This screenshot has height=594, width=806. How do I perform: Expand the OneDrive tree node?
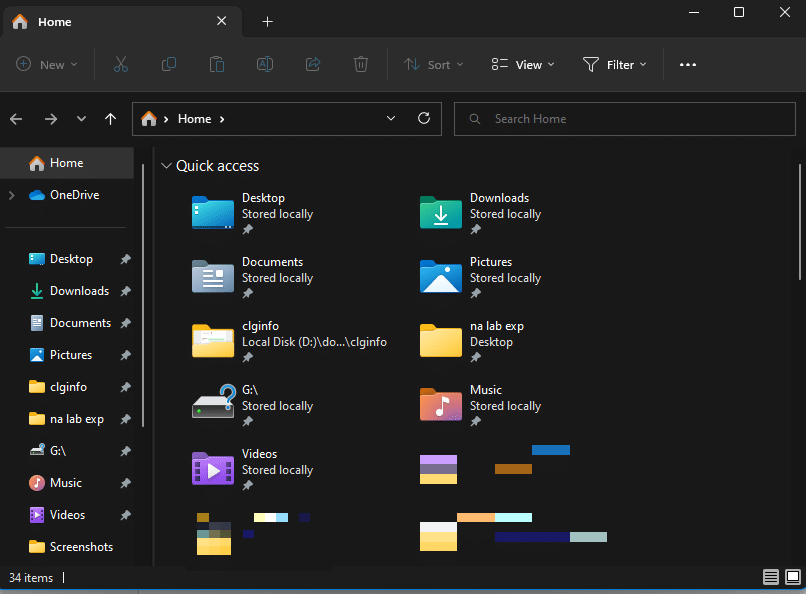point(12,195)
